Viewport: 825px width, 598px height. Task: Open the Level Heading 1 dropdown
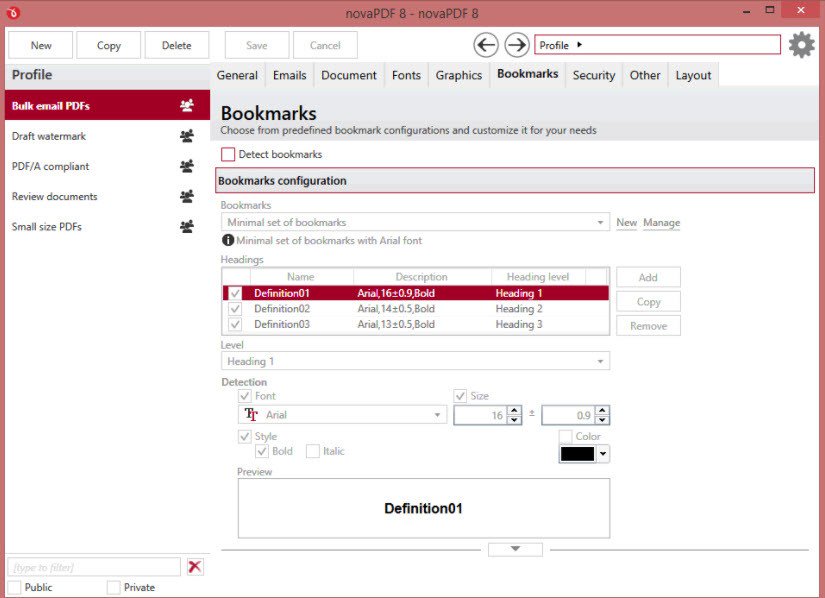tap(415, 361)
